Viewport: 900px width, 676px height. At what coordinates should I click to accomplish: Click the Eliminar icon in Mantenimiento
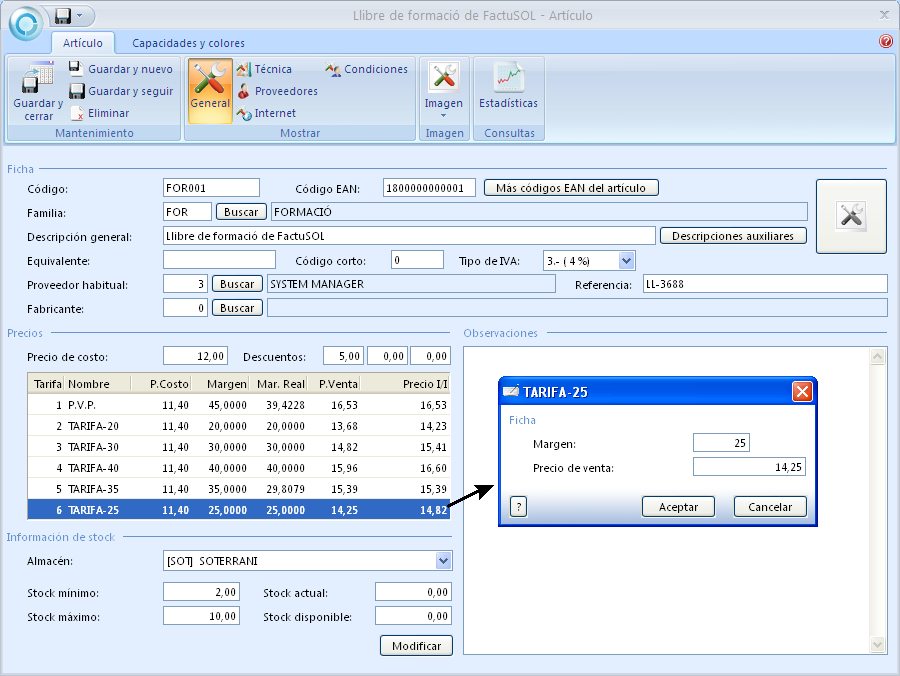(x=76, y=113)
